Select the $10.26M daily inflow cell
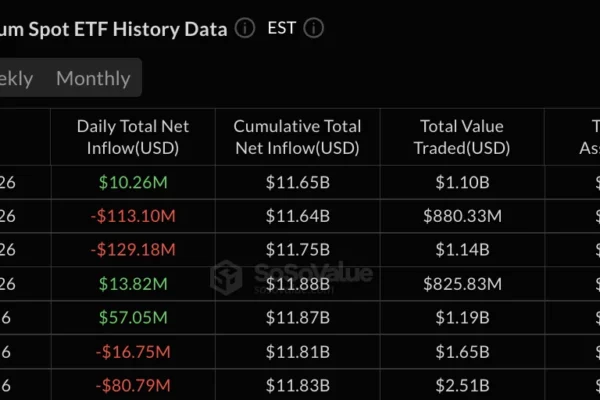 133,183
